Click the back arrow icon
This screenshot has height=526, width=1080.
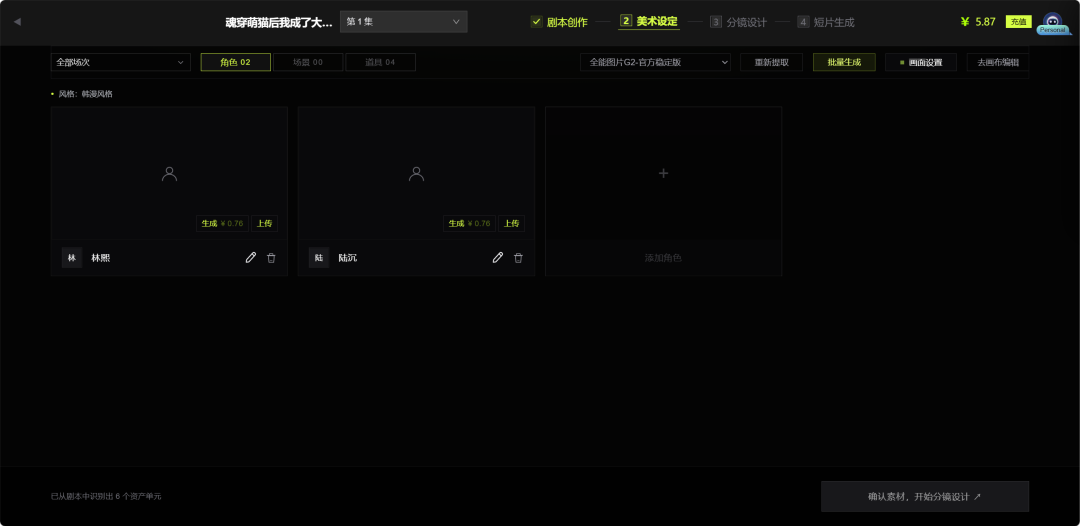(17, 22)
